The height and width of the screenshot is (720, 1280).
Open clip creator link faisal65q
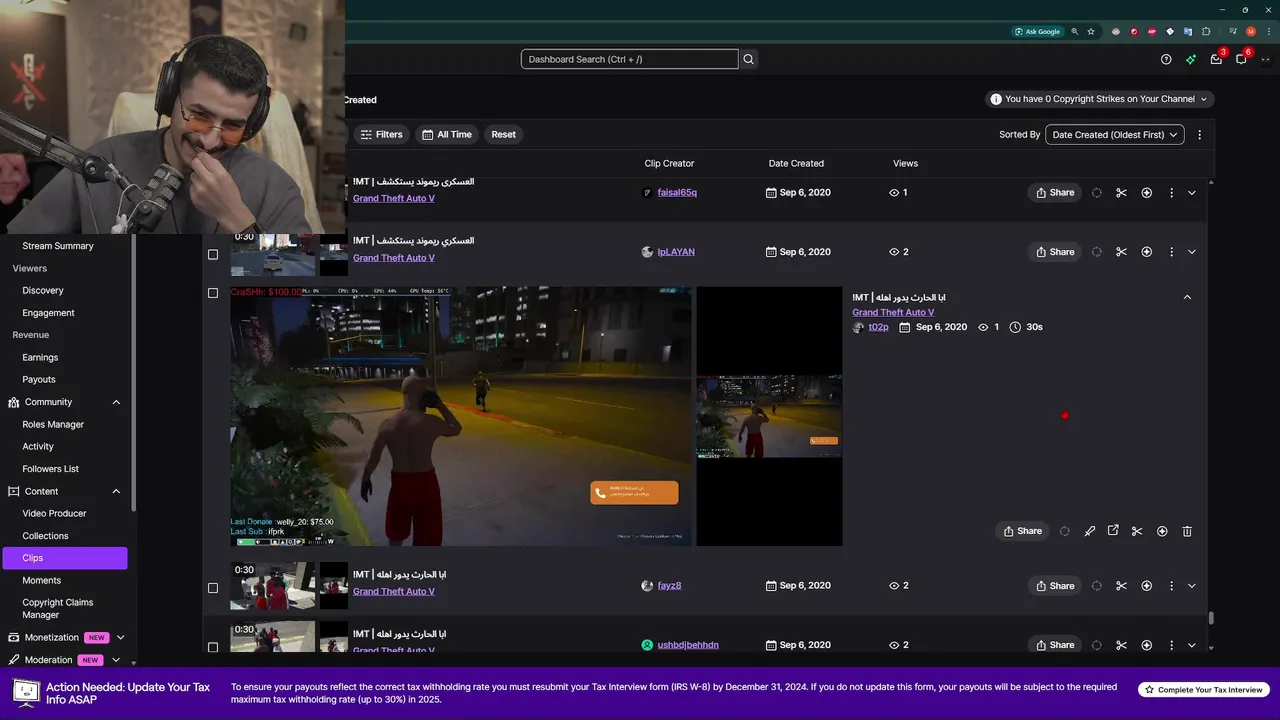pyautogui.click(x=677, y=192)
